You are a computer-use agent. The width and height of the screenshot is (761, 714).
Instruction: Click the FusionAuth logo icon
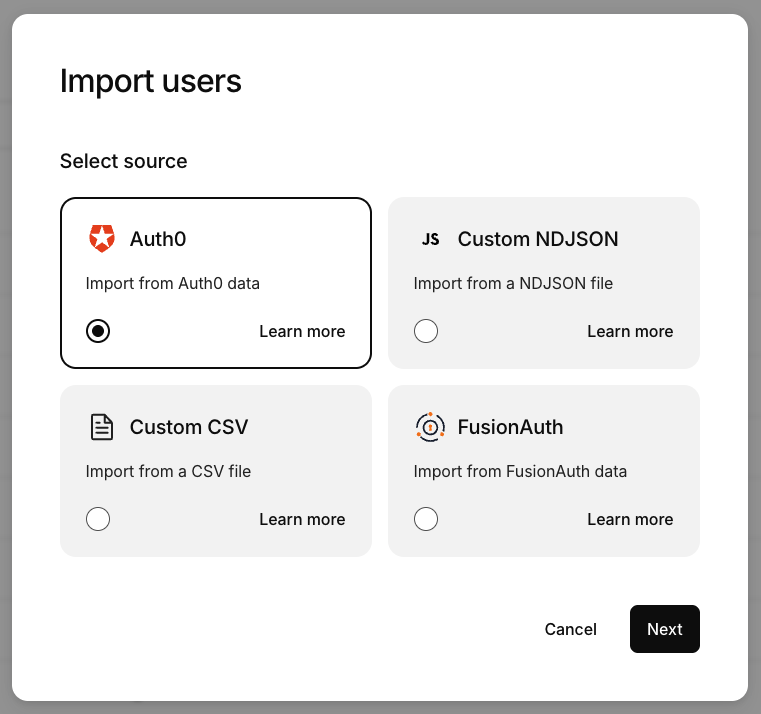pos(430,427)
